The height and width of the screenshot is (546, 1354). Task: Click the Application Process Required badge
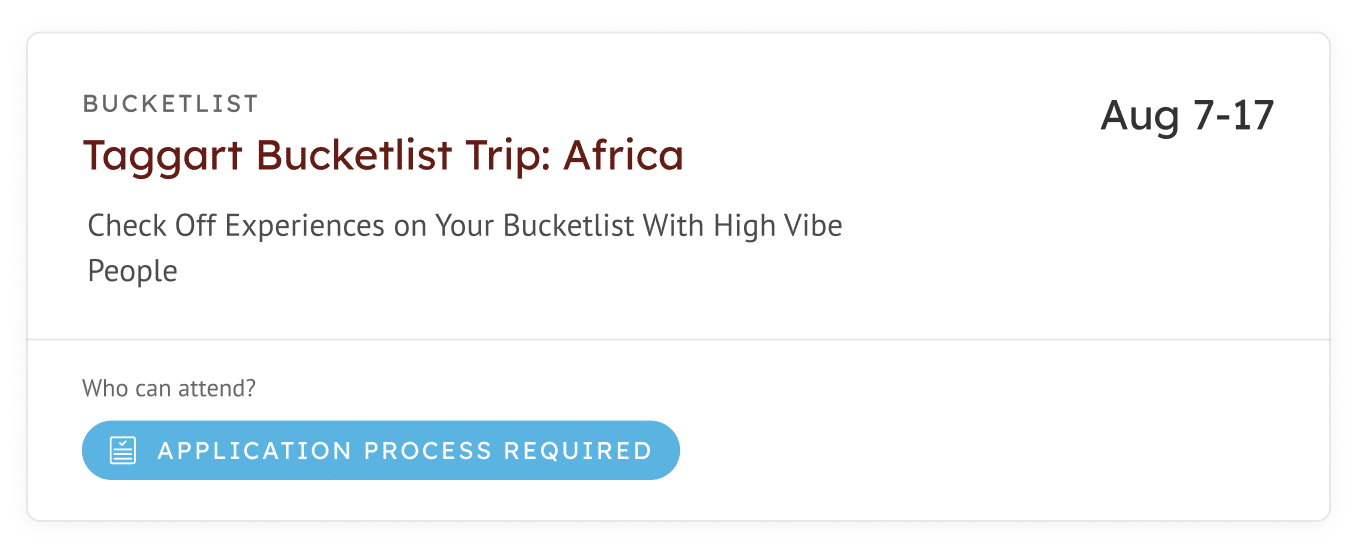pos(381,450)
